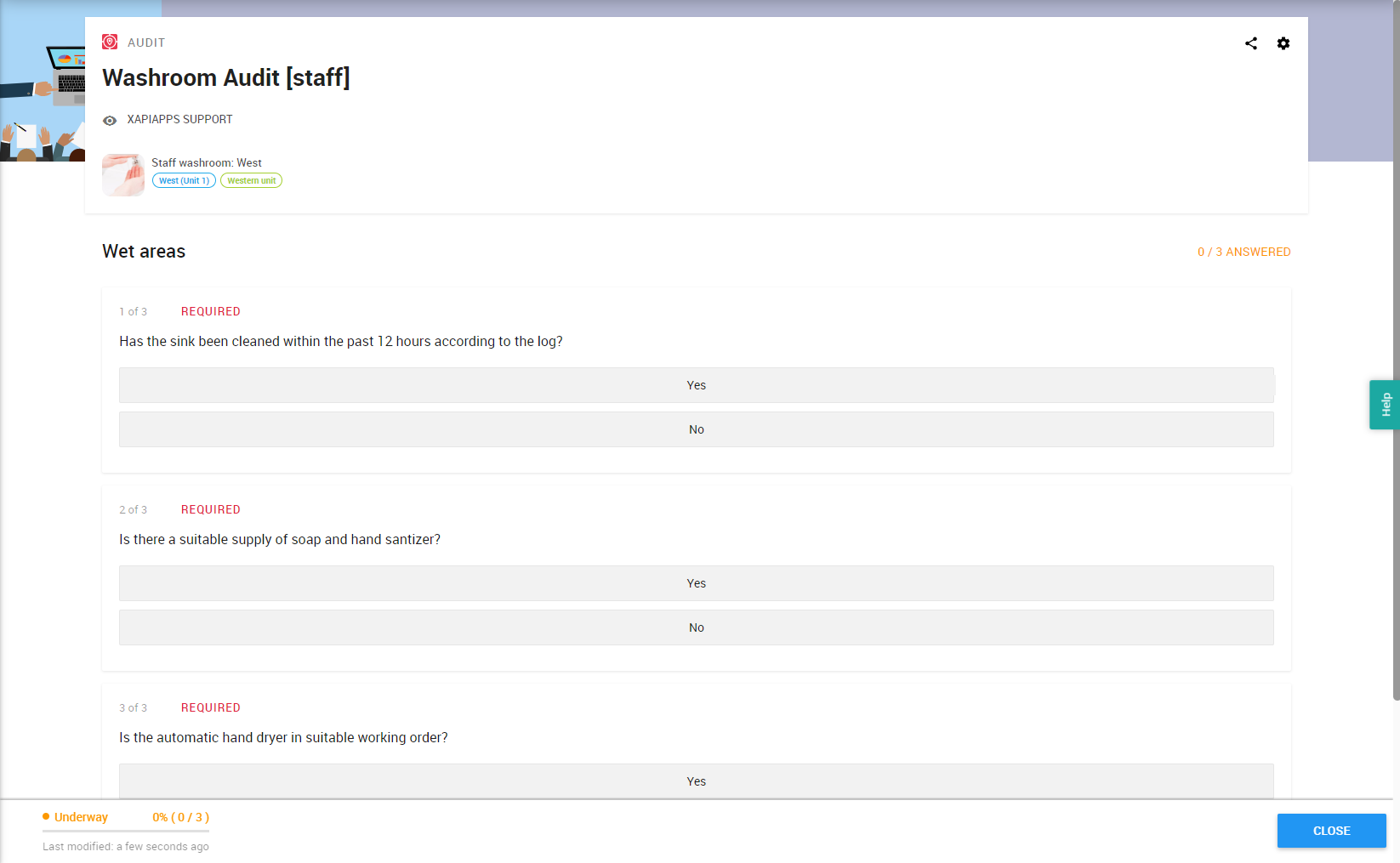The width and height of the screenshot is (1400, 863).
Task: Open the green Help side tab
Action: pyautogui.click(x=1385, y=405)
